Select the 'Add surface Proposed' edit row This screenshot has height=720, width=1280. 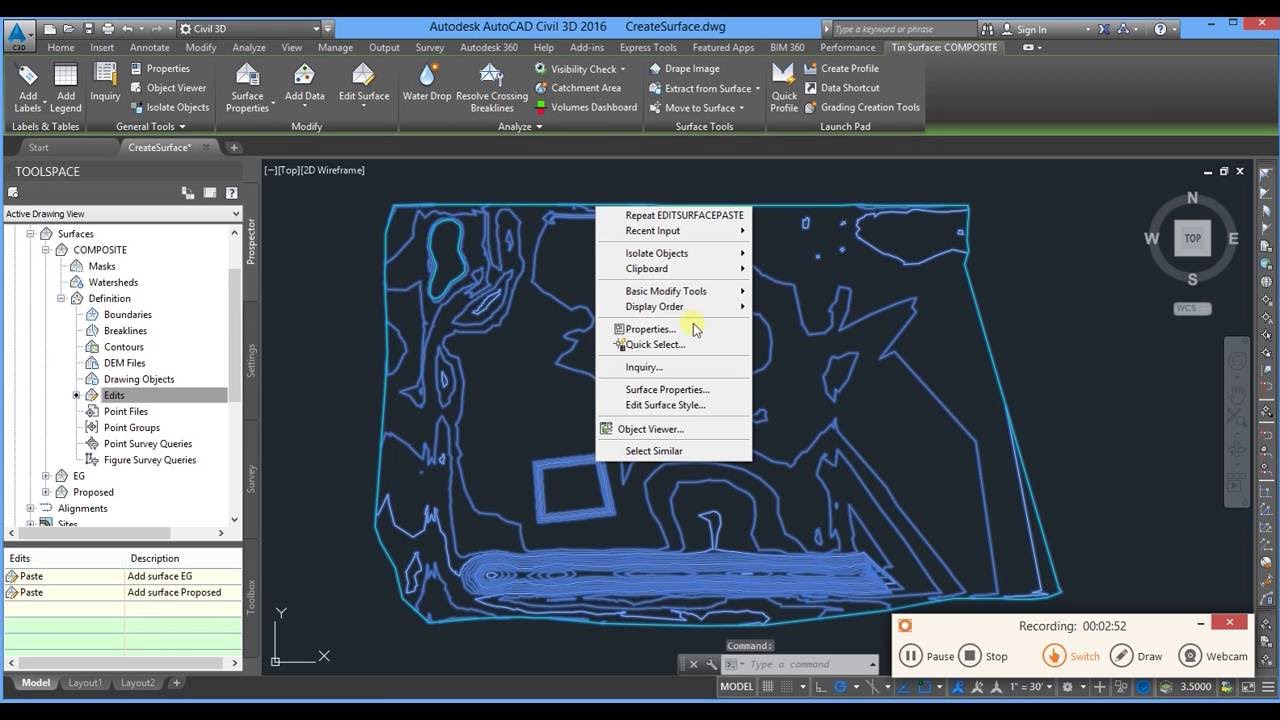(x=122, y=592)
